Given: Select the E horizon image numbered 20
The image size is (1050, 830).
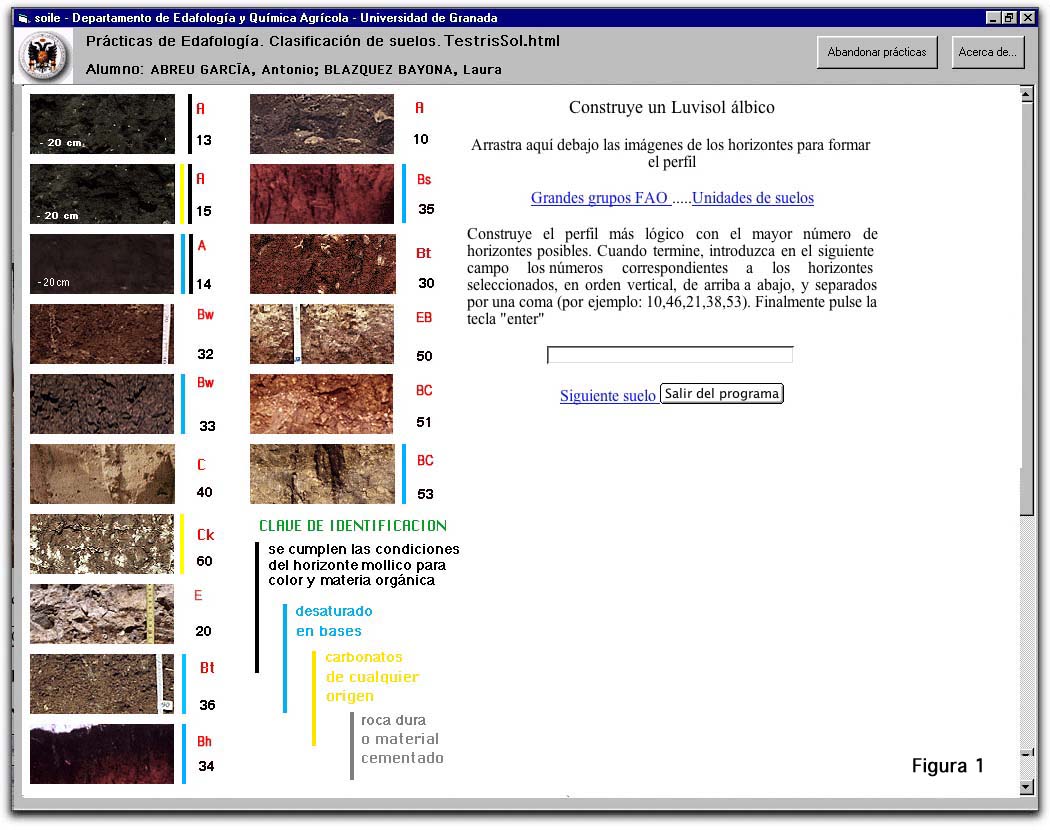Looking at the screenshot, I should point(102,614).
